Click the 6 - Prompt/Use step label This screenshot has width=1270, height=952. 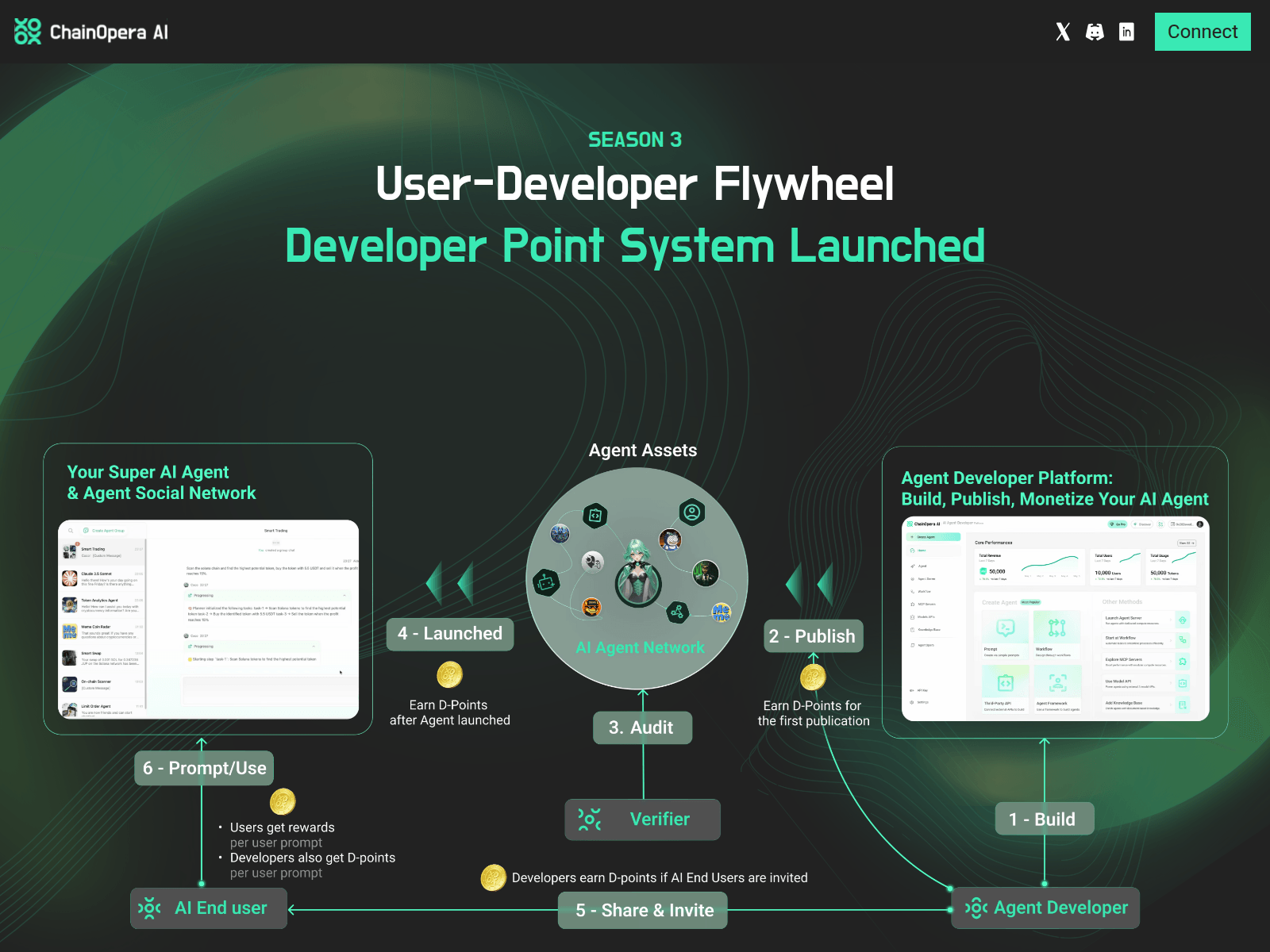204,768
